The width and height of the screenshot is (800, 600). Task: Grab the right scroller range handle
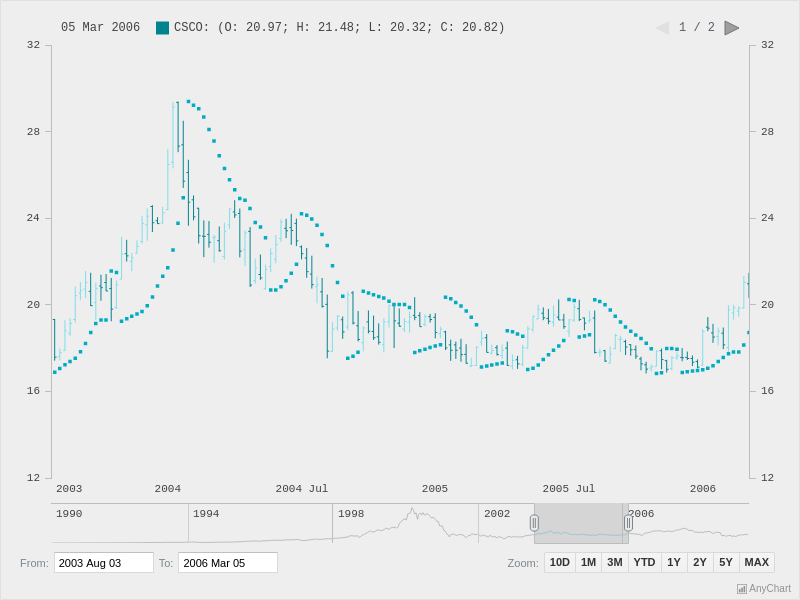click(629, 523)
